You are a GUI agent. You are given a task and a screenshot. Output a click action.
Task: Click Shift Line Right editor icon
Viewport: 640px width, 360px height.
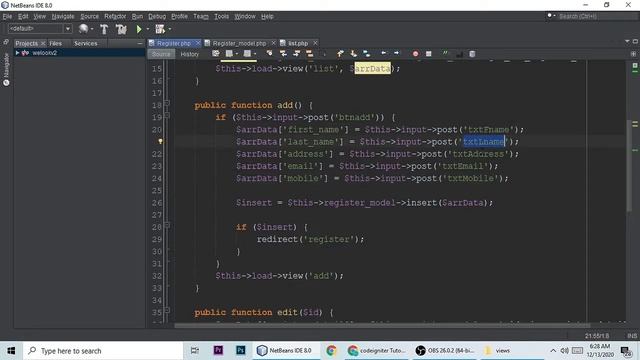tap(396, 53)
